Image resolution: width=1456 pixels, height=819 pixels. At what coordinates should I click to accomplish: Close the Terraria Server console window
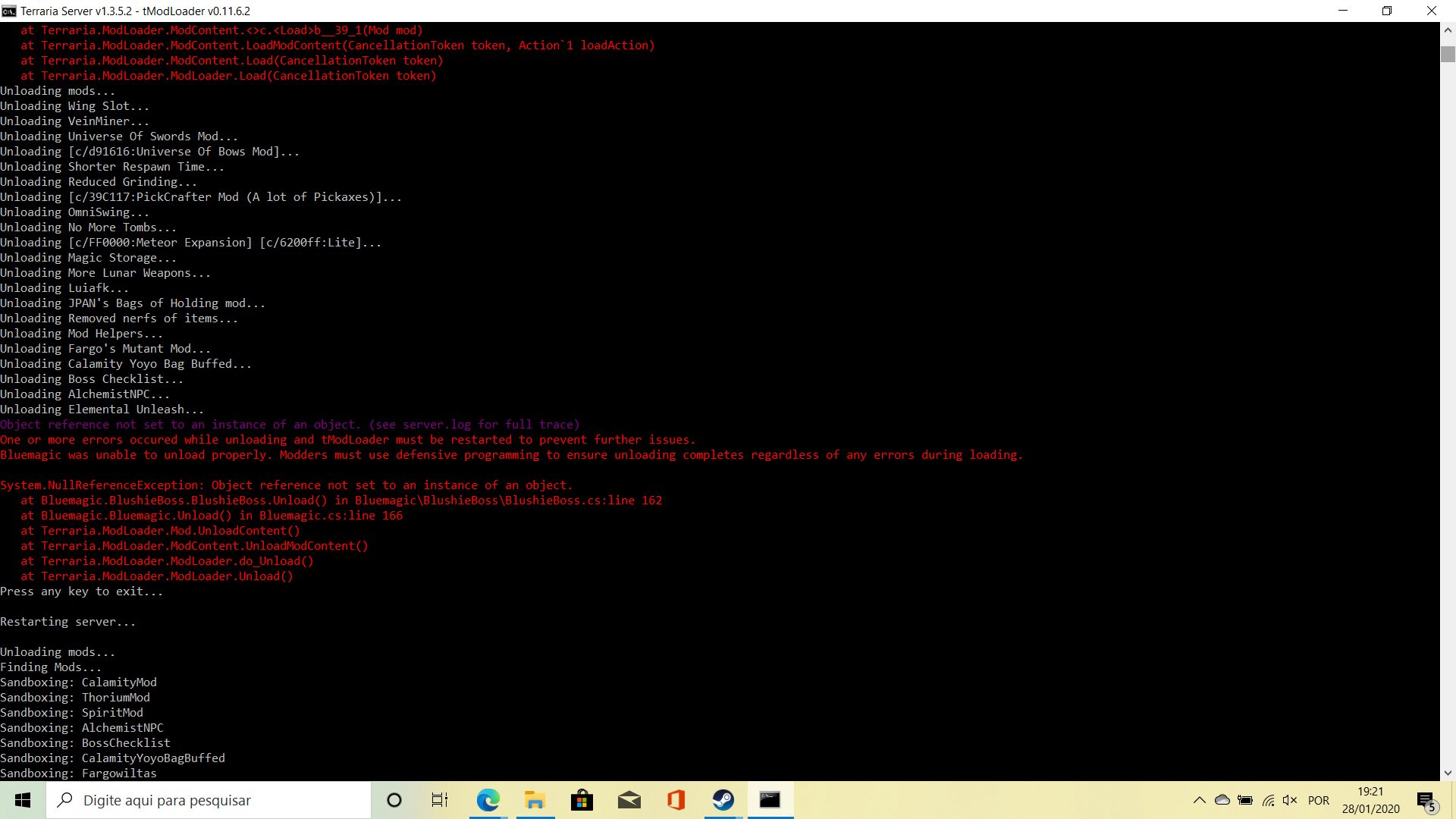tap(1432, 11)
